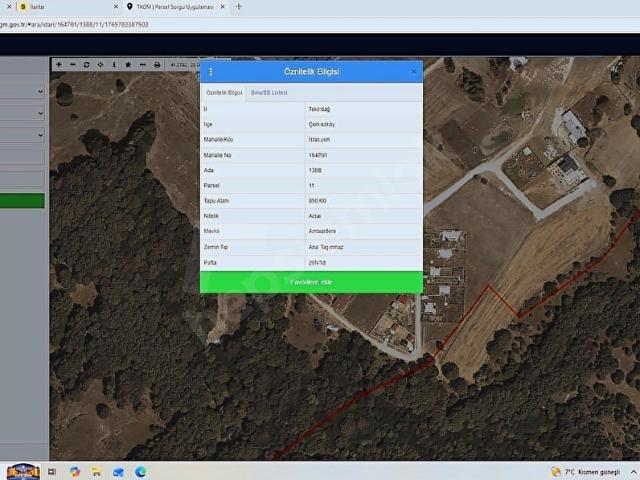Open Task View on the taskbar

(x=52, y=472)
